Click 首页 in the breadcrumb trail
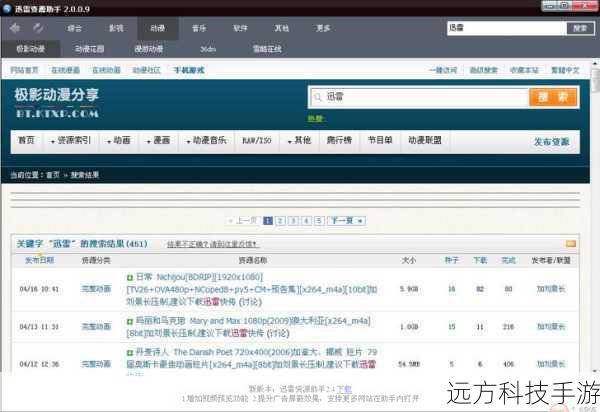Viewport: 600px width, 412px height. 53,175
